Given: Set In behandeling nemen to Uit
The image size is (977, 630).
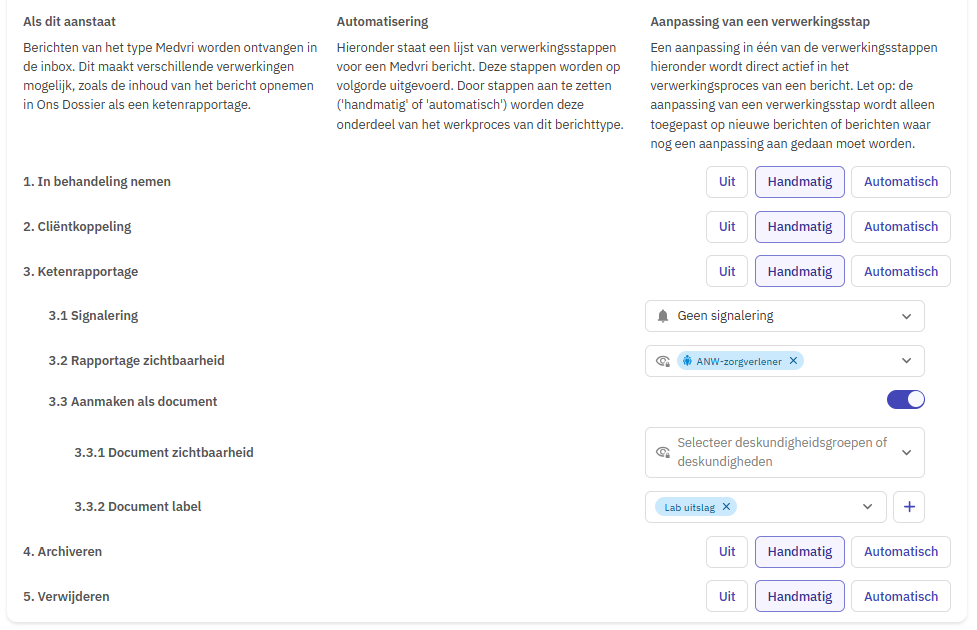Looking at the screenshot, I should pyautogui.click(x=727, y=182).
